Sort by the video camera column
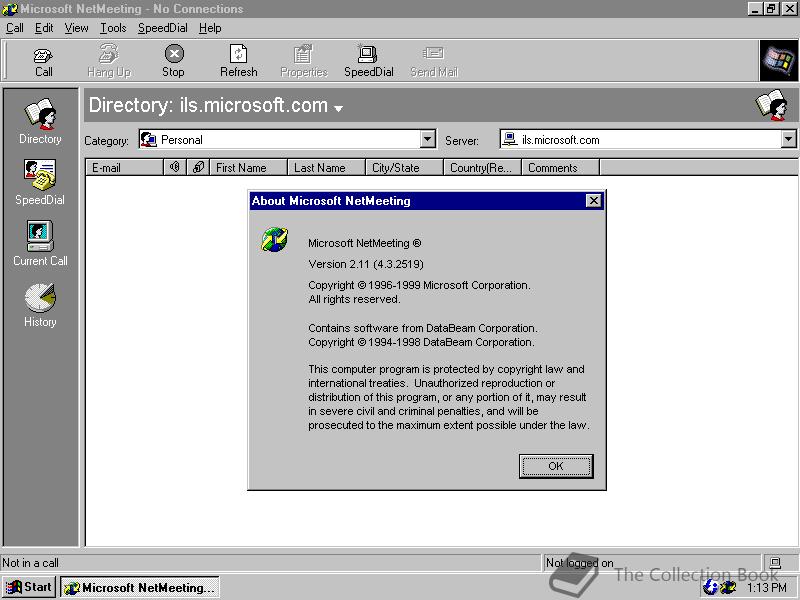This screenshot has height=600, width=800. point(198,167)
